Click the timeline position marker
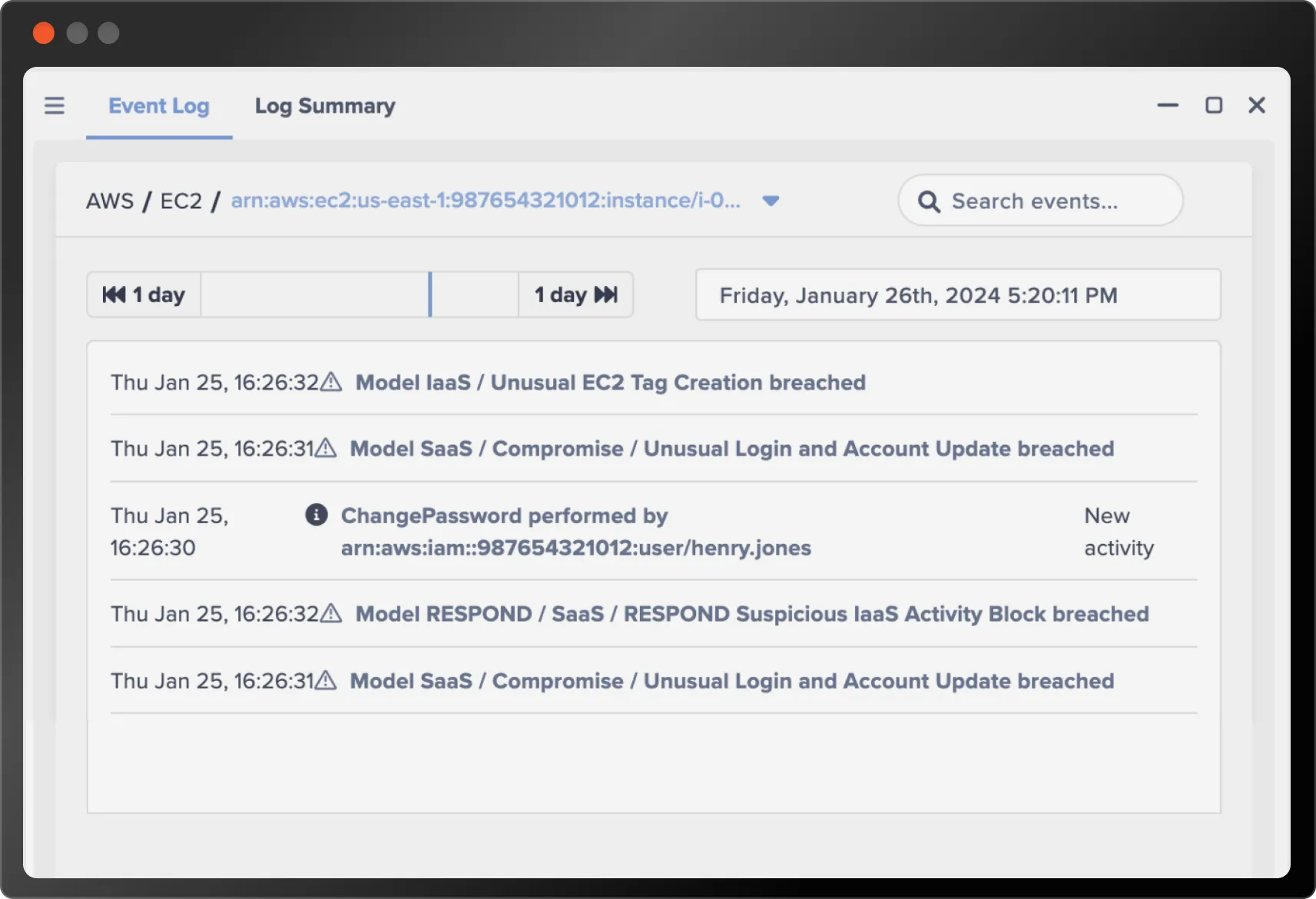 (x=430, y=294)
